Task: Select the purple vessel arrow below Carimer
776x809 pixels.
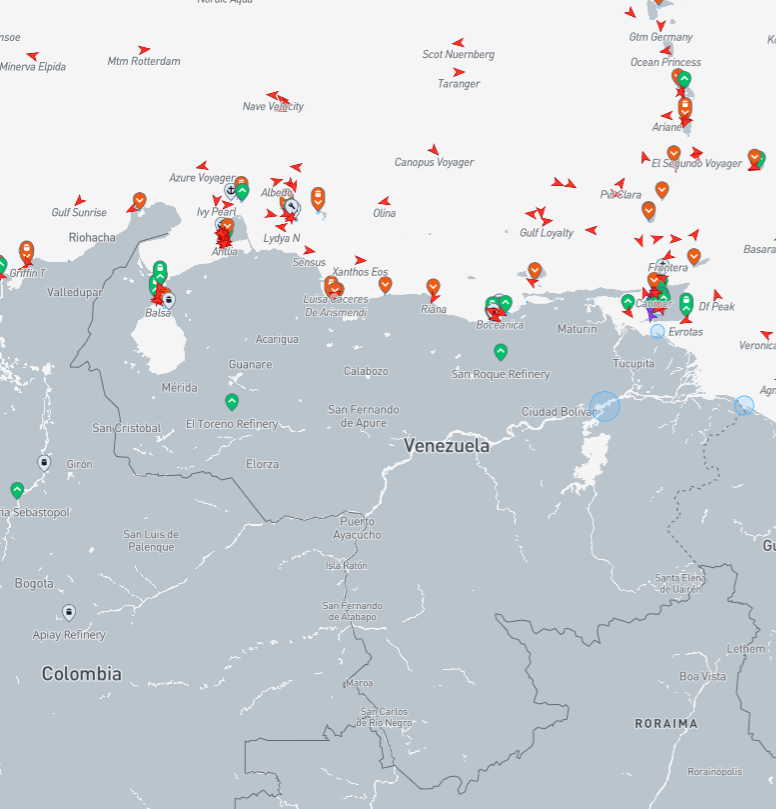Action: 653,314
